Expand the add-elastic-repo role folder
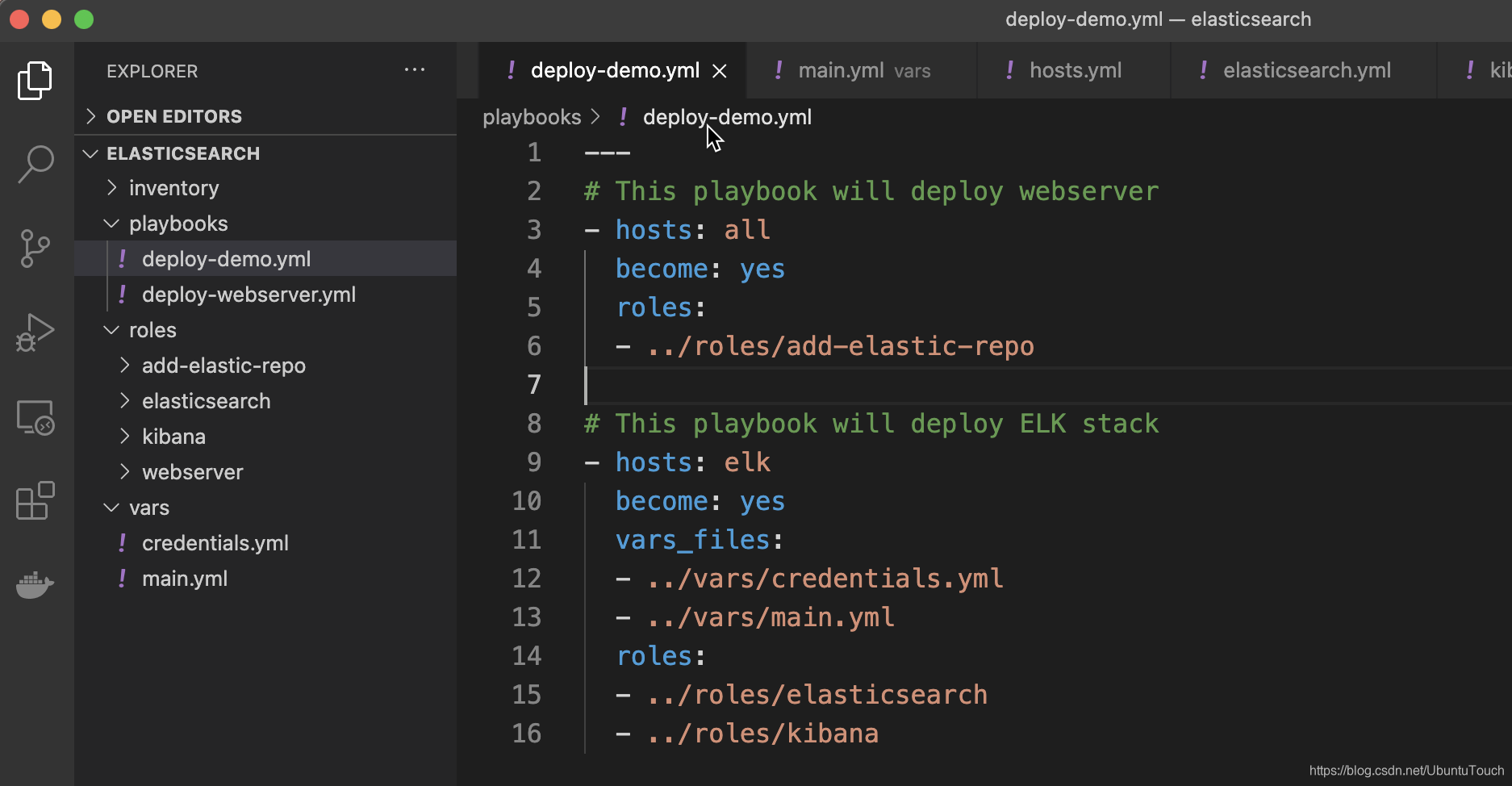 (x=125, y=366)
